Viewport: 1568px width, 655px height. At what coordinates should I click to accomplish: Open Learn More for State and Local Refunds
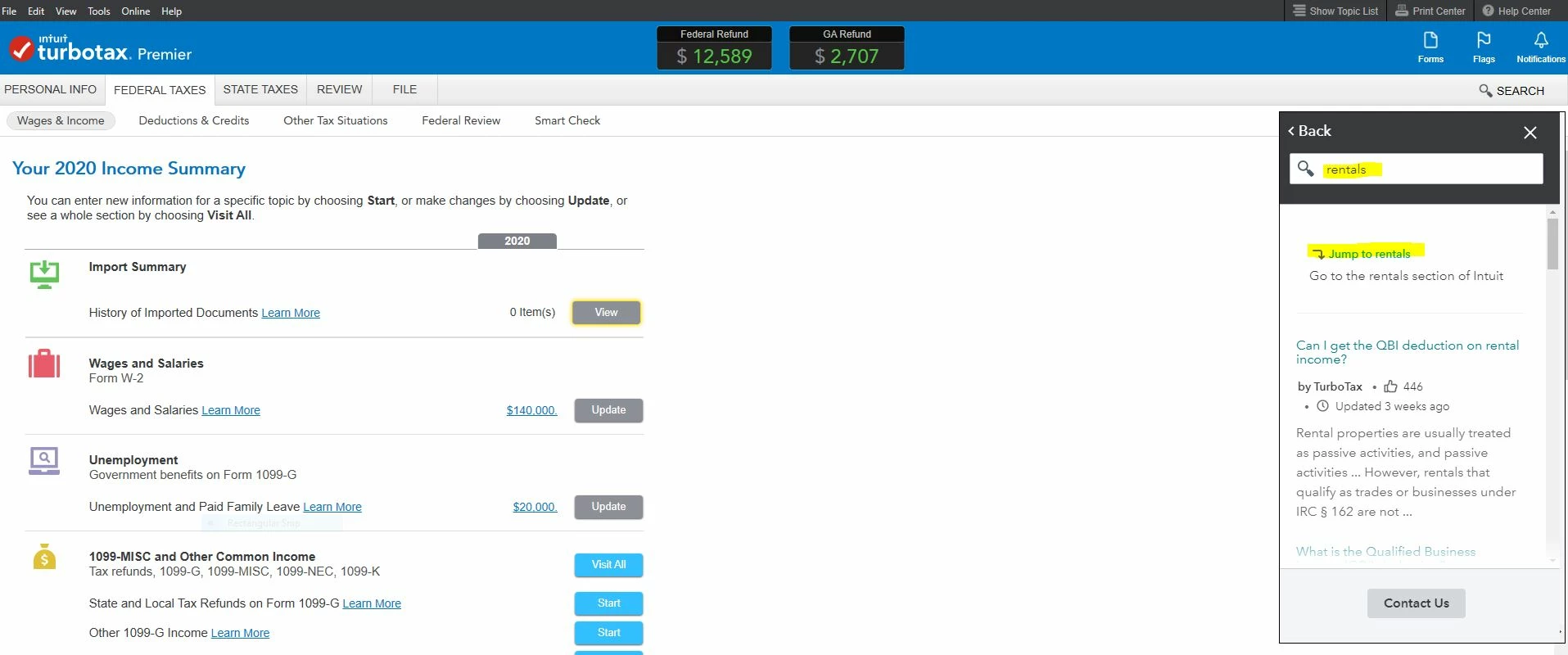click(x=372, y=603)
